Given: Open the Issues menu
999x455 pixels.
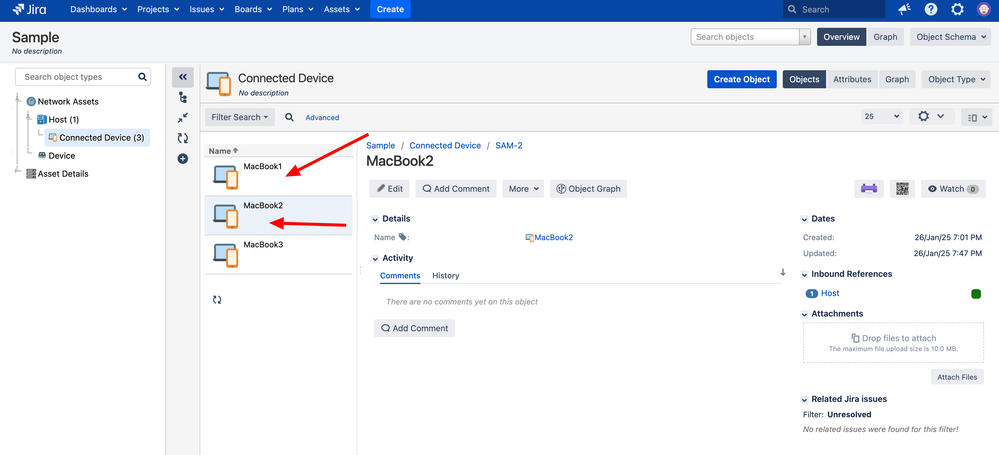Looking at the screenshot, I should click(x=206, y=10).
